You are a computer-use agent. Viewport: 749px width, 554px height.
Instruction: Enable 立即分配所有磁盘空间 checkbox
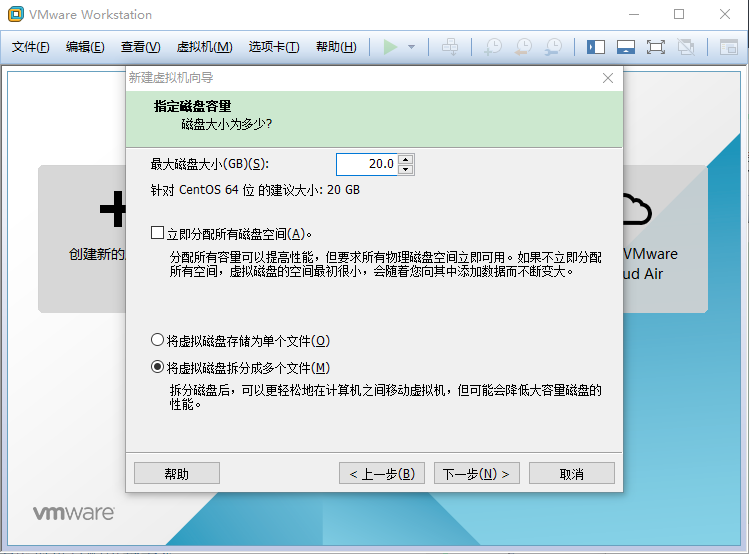(x=157, y=233)
